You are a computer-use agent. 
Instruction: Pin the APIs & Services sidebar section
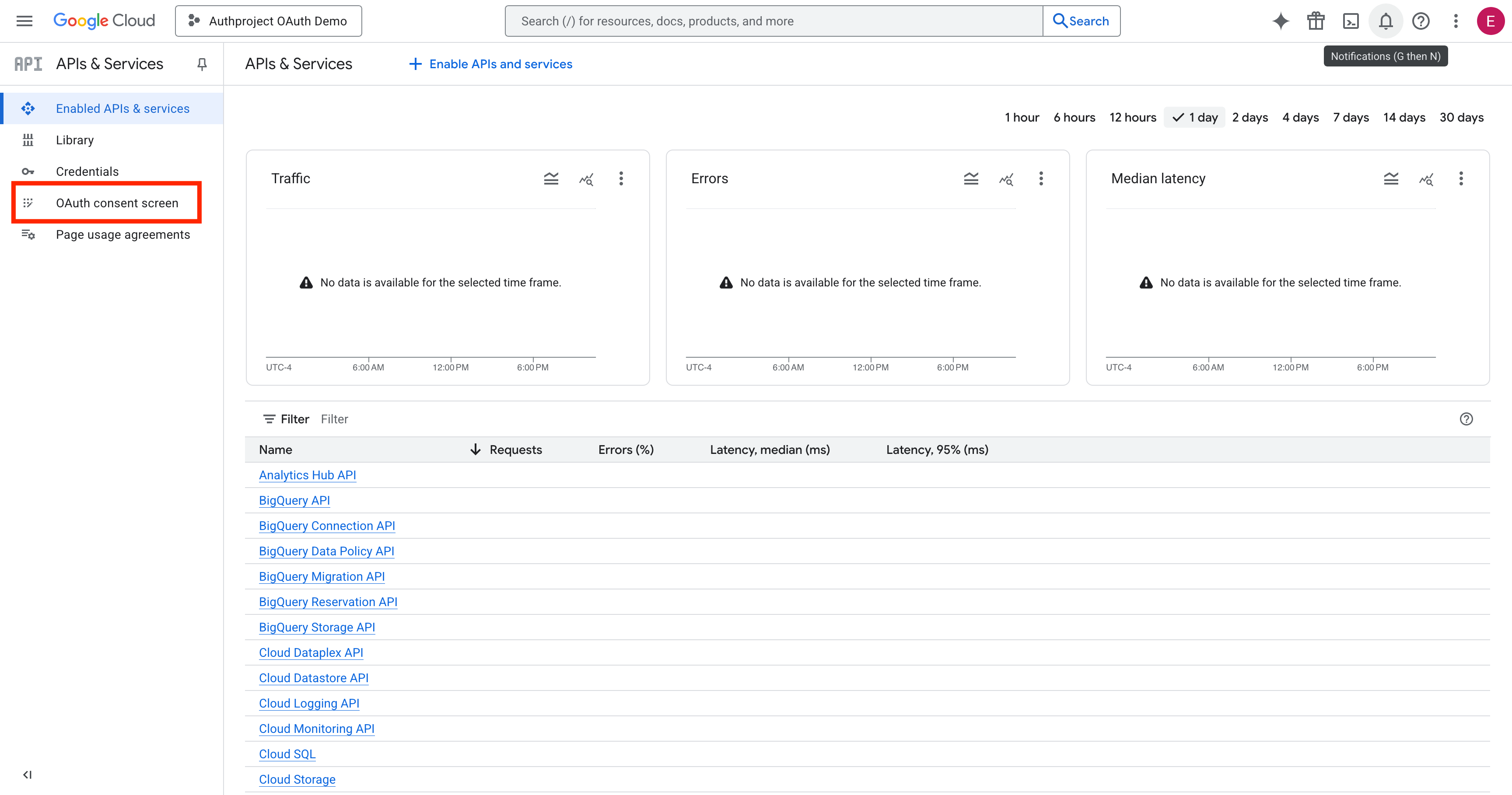click(x=202, y=64)
